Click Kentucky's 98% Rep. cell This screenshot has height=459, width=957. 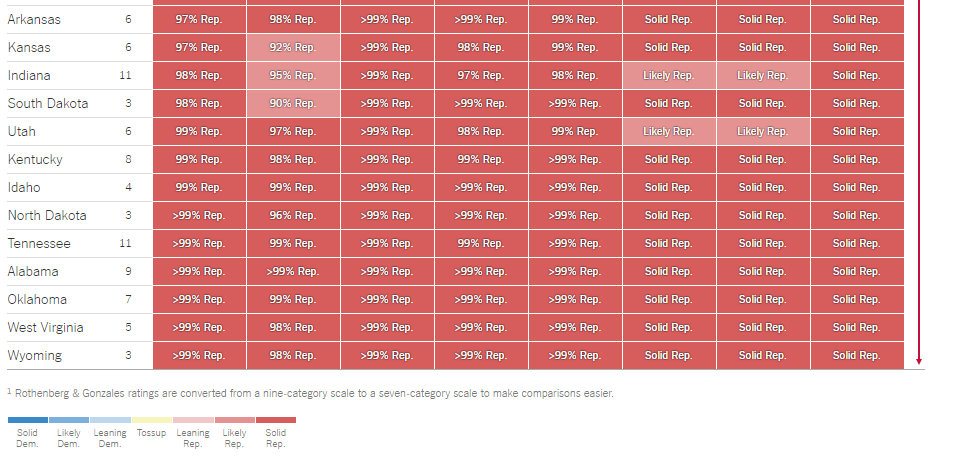click(x=293, y=159)
